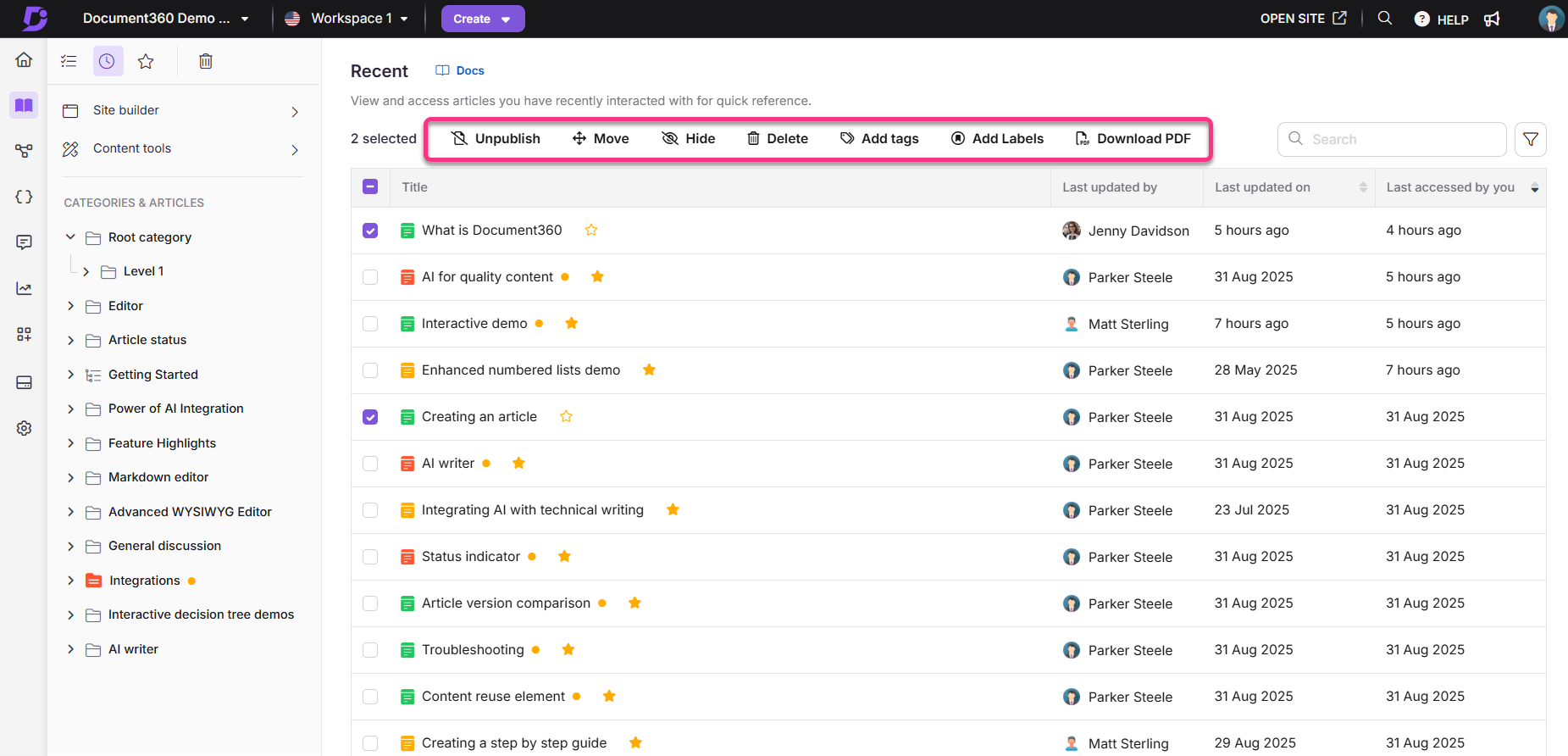Open the workflow nodes icon in rail

click(x=24, y=151)
